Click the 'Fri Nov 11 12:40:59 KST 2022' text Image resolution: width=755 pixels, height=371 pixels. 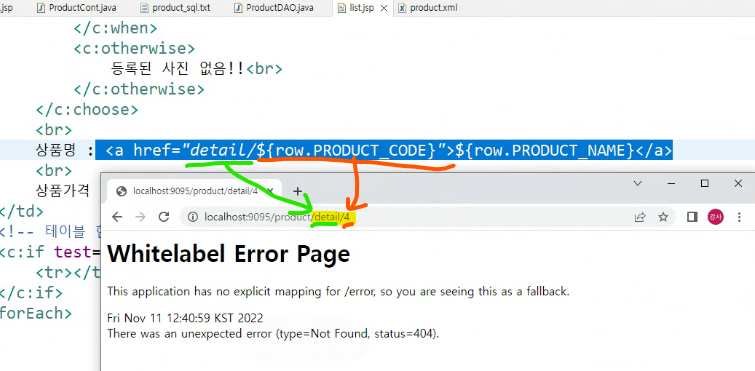(185, 319)
